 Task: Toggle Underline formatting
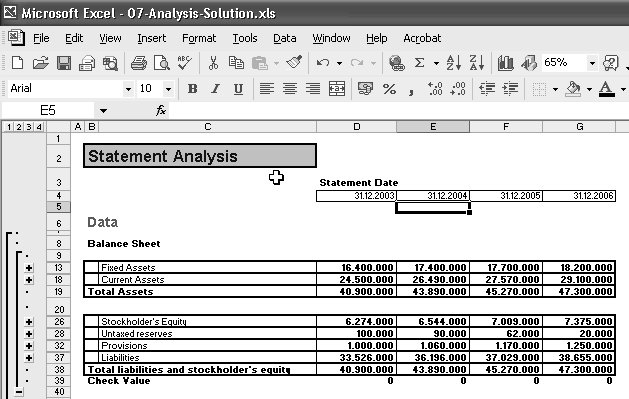238,89
